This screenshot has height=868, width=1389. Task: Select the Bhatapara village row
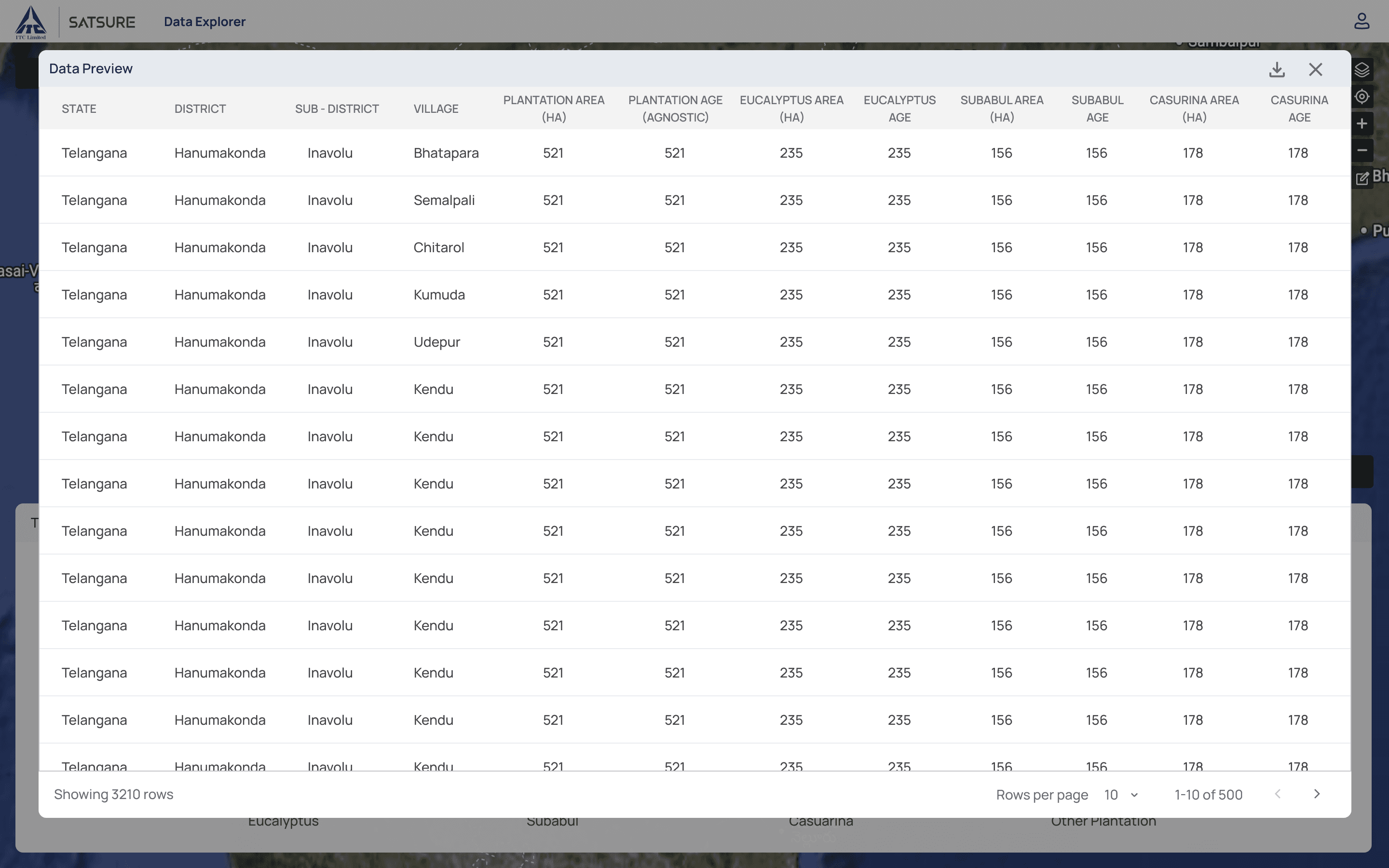click(446, 153)
